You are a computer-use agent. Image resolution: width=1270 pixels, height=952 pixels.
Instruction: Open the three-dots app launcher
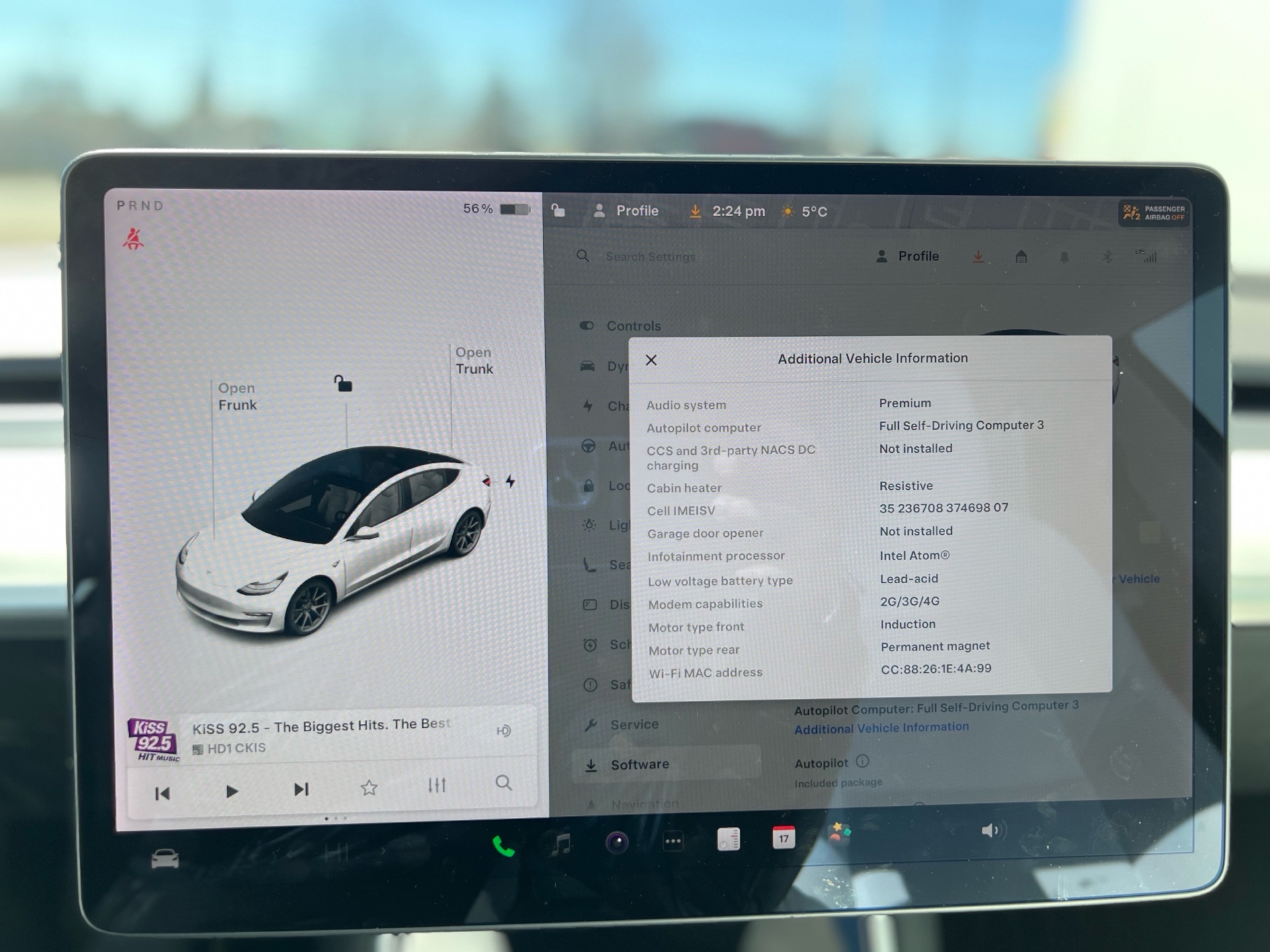[x=673, y=842]
